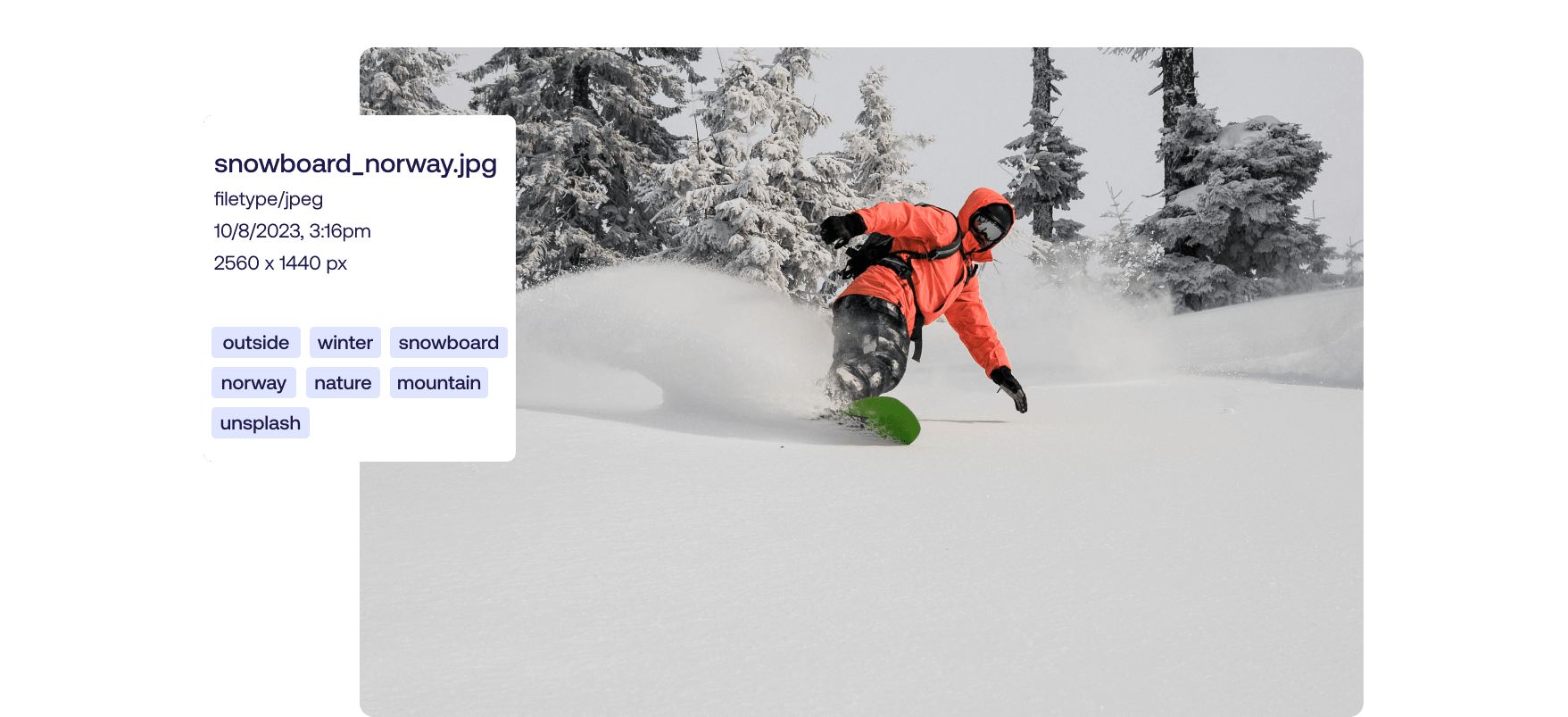Select the winter tag

click(345, 343)
